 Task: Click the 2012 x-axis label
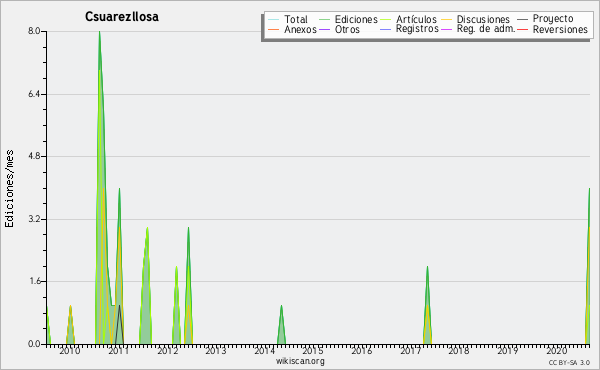[x=168, y=351]
